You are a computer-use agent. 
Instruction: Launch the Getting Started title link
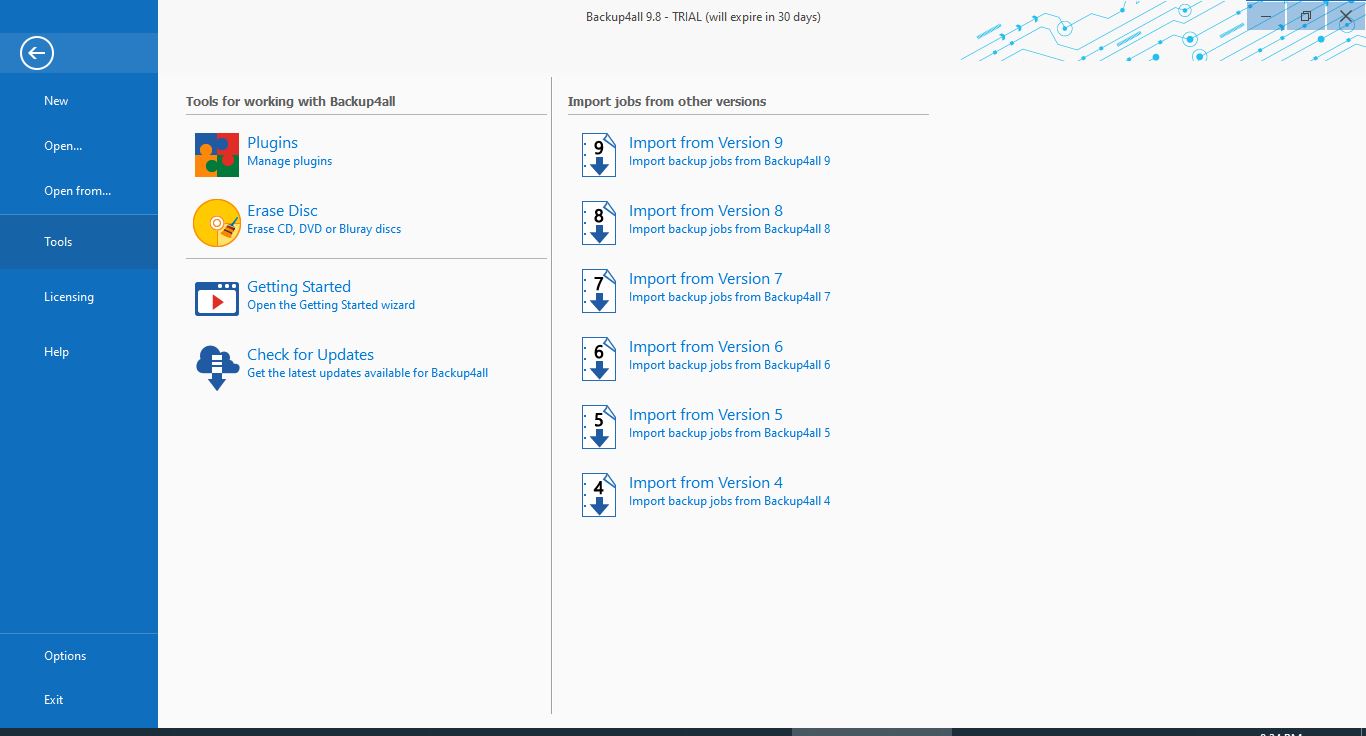coord(299,287)
